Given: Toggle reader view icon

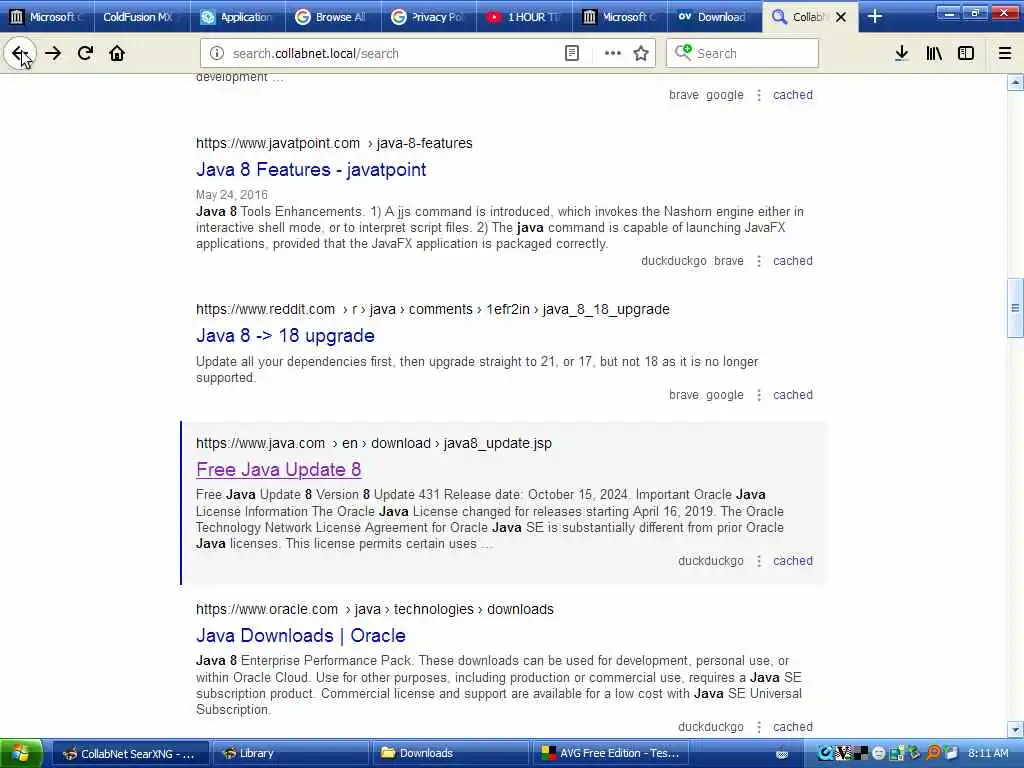Looking at the screenshot, I should tap(571, 54).
